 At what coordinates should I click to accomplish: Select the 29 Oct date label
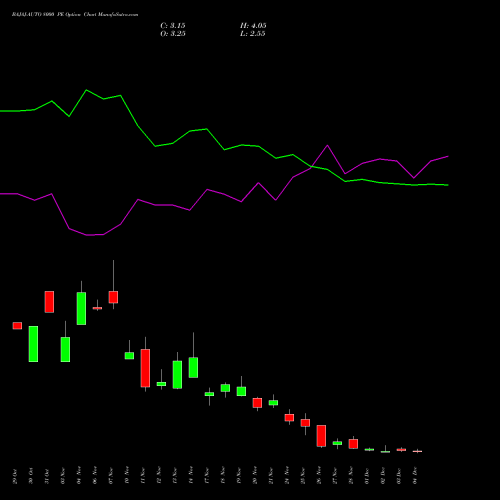15,476
